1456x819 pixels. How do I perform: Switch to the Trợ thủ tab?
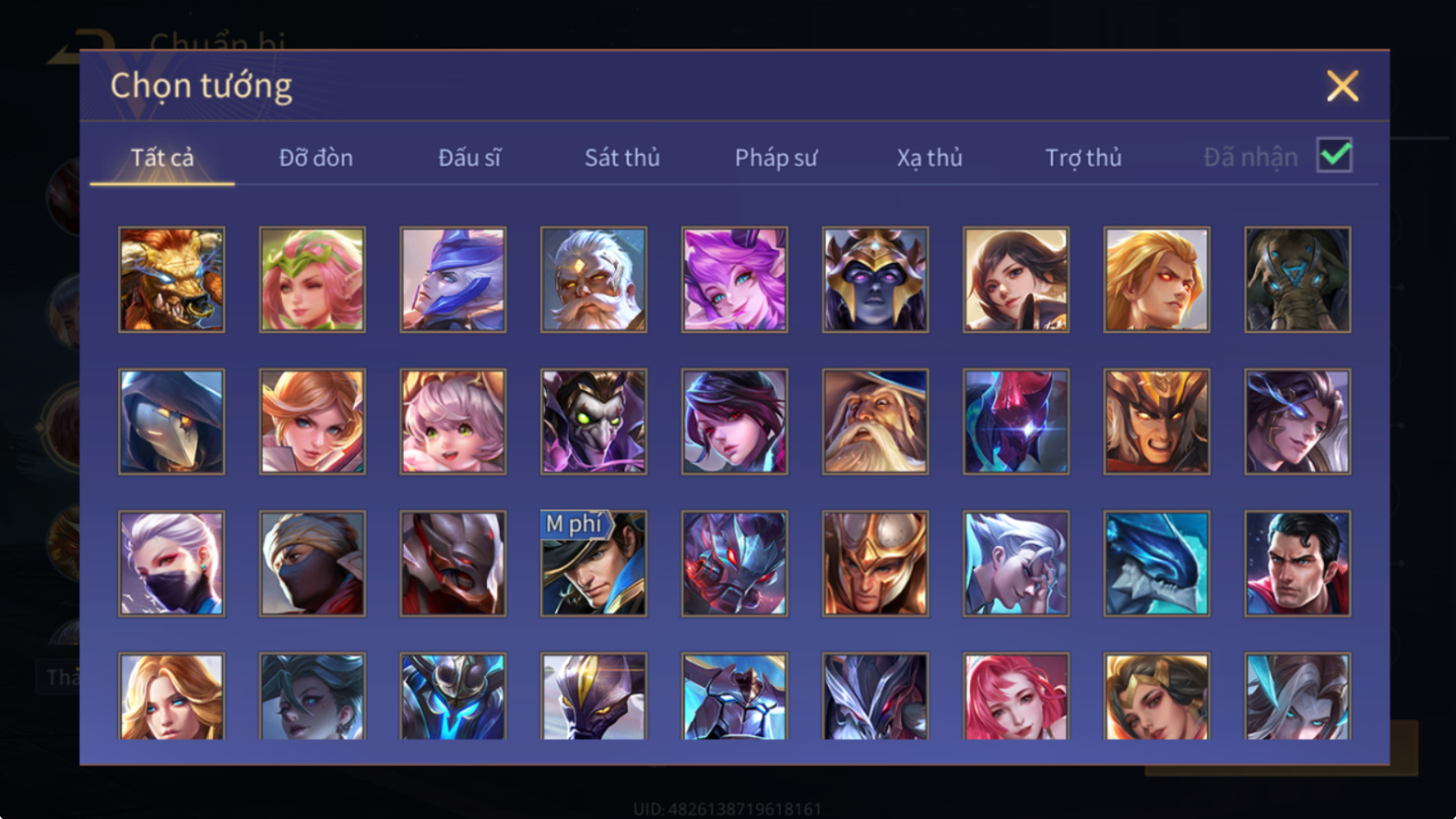[1083, 158]
